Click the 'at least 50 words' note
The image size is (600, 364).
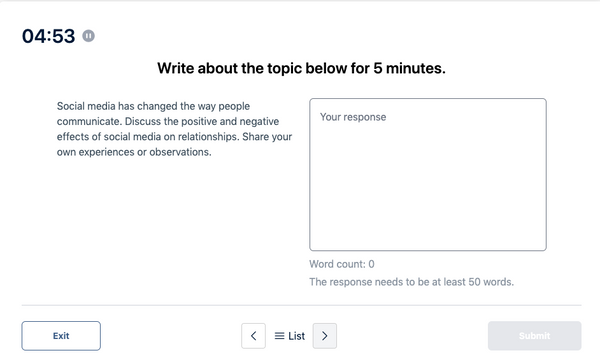tap(411, 282)
